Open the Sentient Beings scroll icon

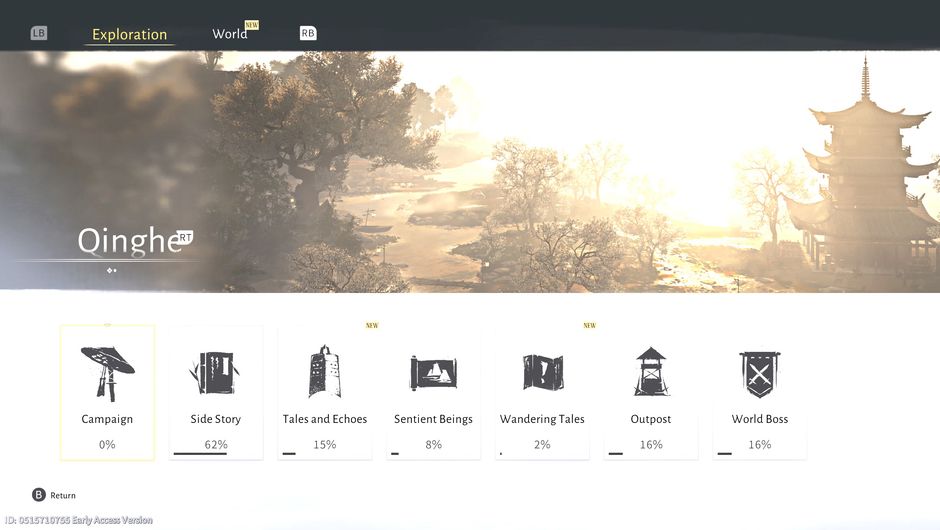[x=433, y=373]
